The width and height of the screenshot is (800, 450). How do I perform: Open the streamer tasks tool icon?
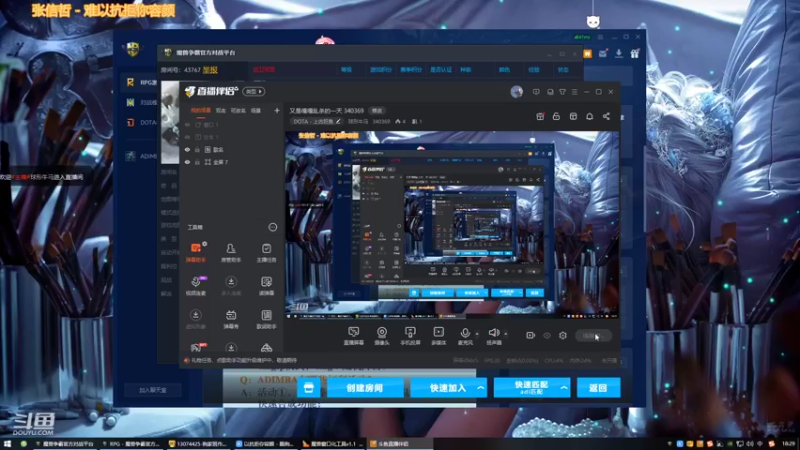pos(266,252)
